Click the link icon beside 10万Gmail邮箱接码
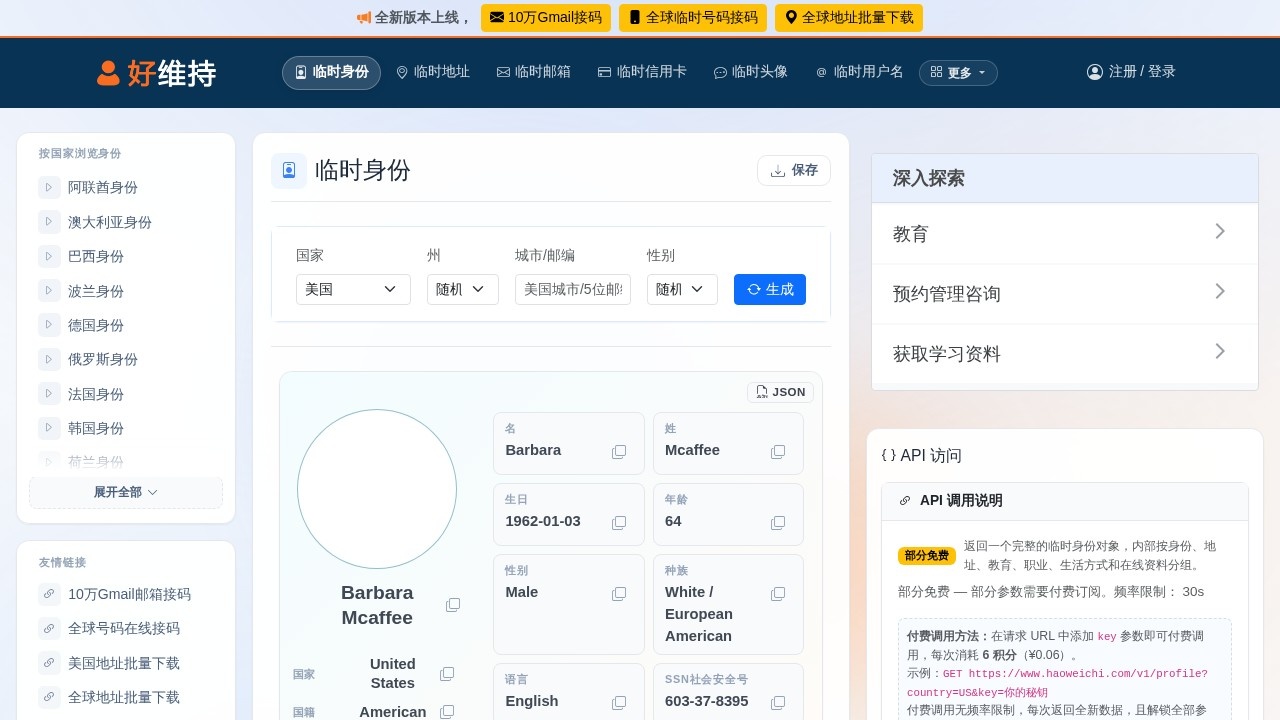Image resolution: width=1280 pixels, height=720 pixels. pyautogui.click(x=49, y=594)
